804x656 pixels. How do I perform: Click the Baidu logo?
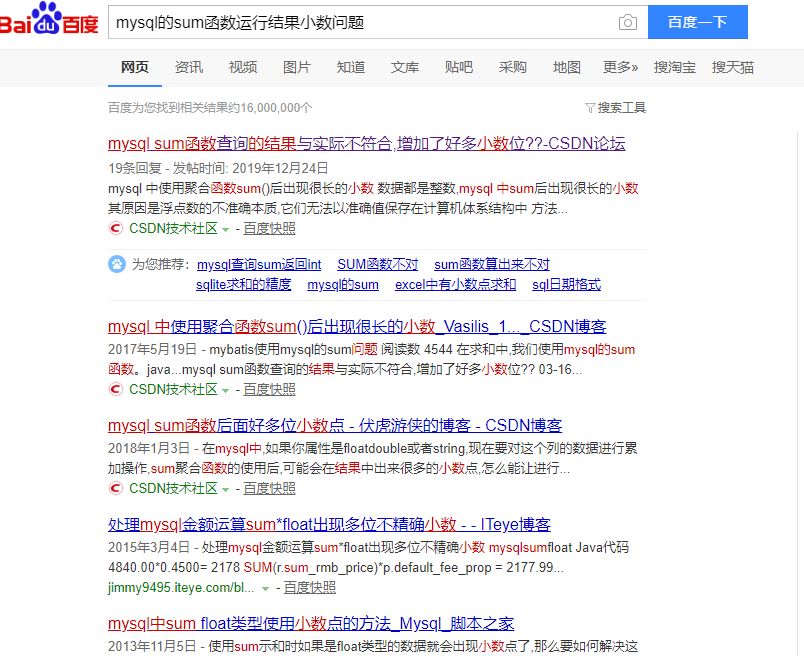point(48,18)
